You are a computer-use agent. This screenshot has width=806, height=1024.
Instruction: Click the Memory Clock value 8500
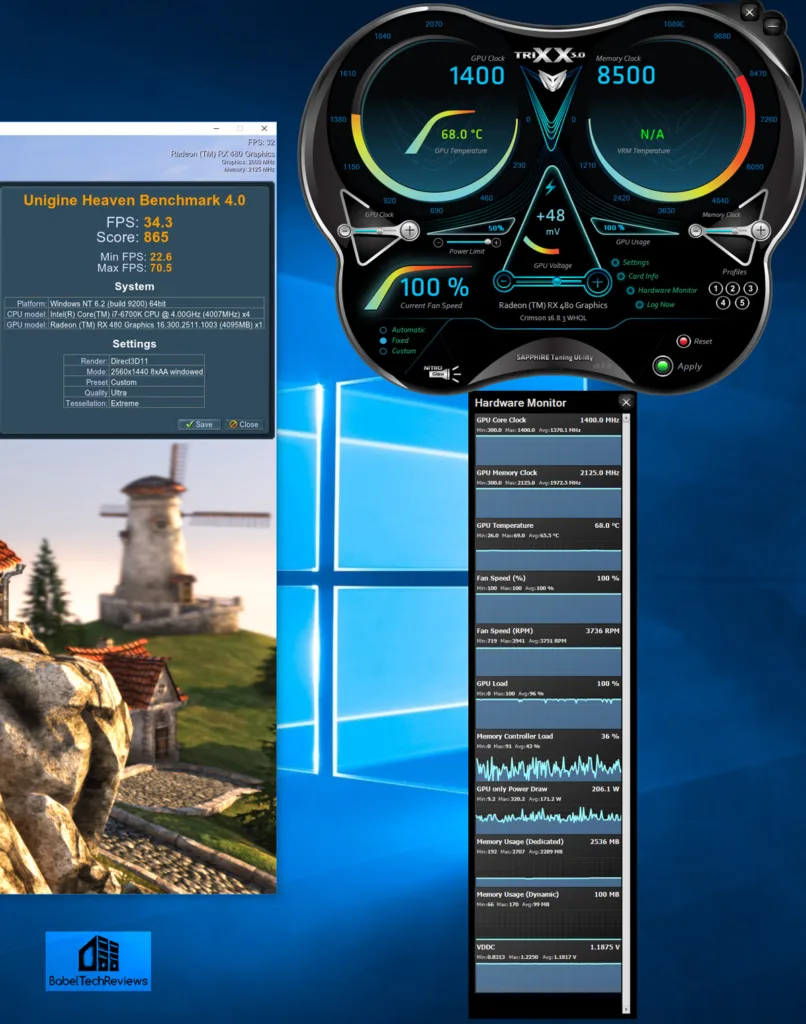tap(626, 76)
